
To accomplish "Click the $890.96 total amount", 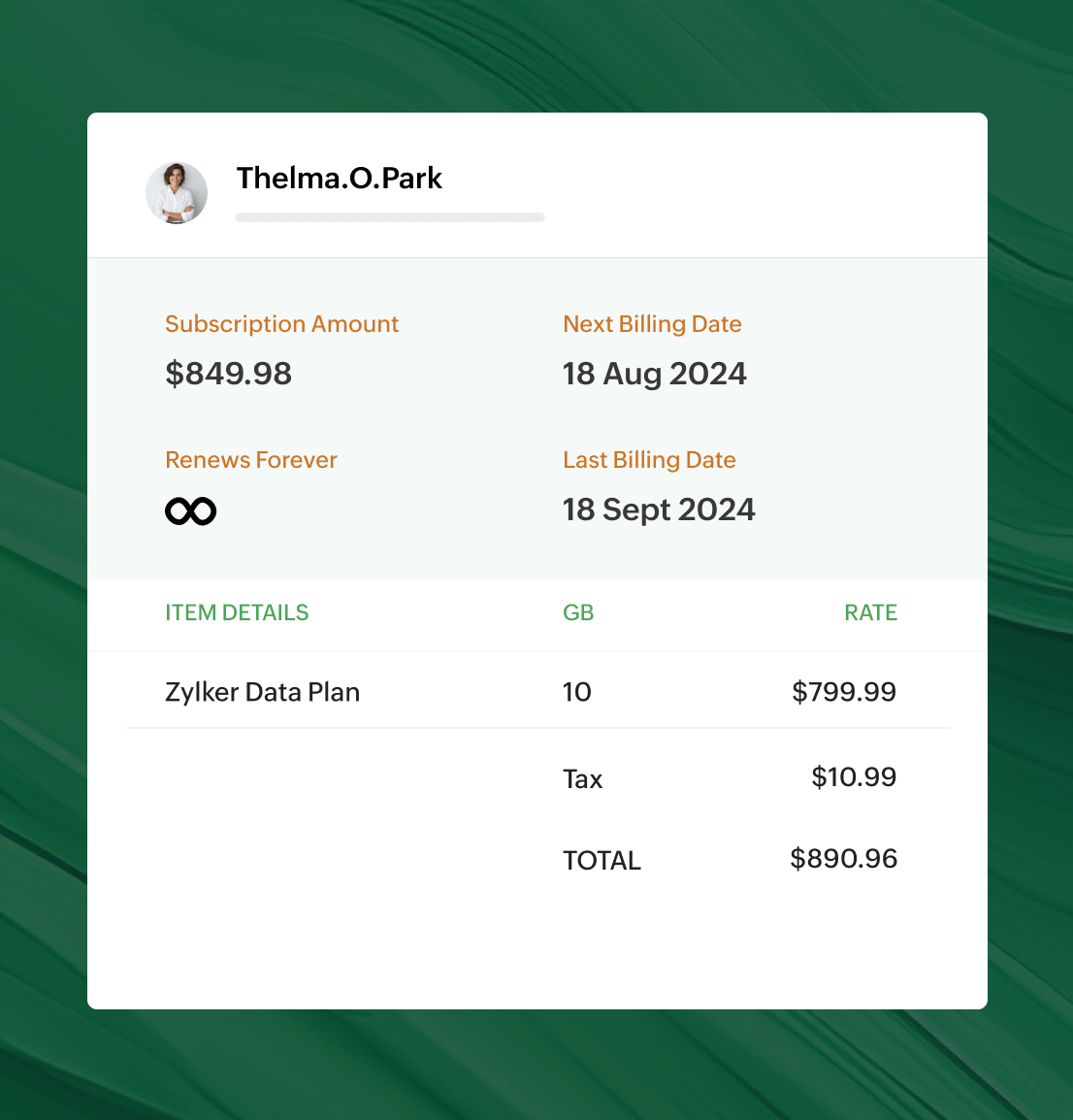I will (843, 858).
